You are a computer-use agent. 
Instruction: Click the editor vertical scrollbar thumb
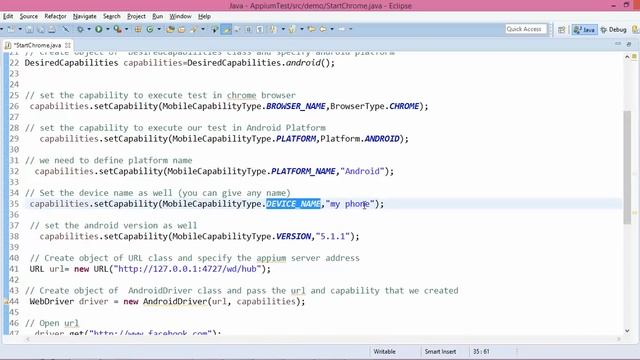[627, 167]
